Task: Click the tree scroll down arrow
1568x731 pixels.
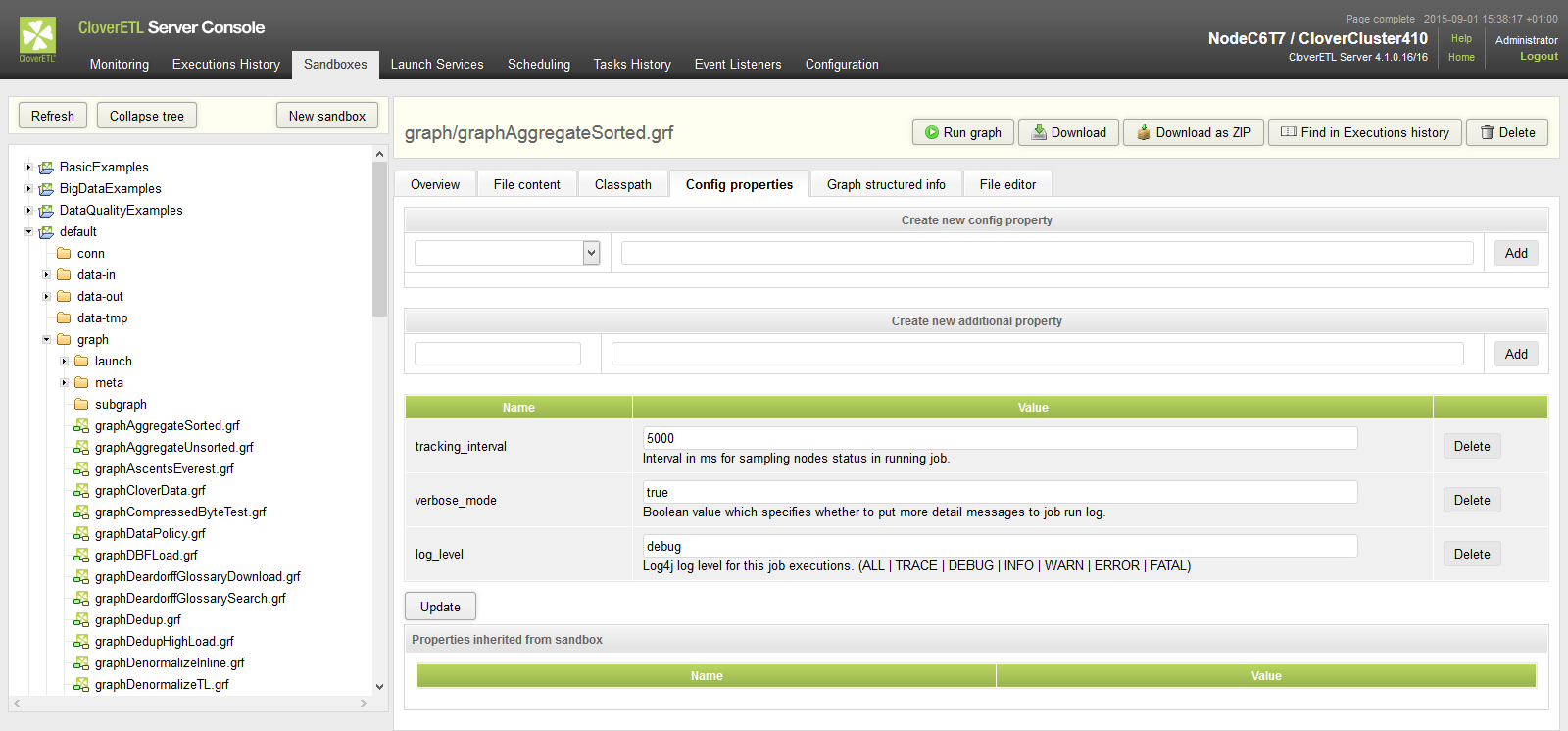Action: (379, 687)
